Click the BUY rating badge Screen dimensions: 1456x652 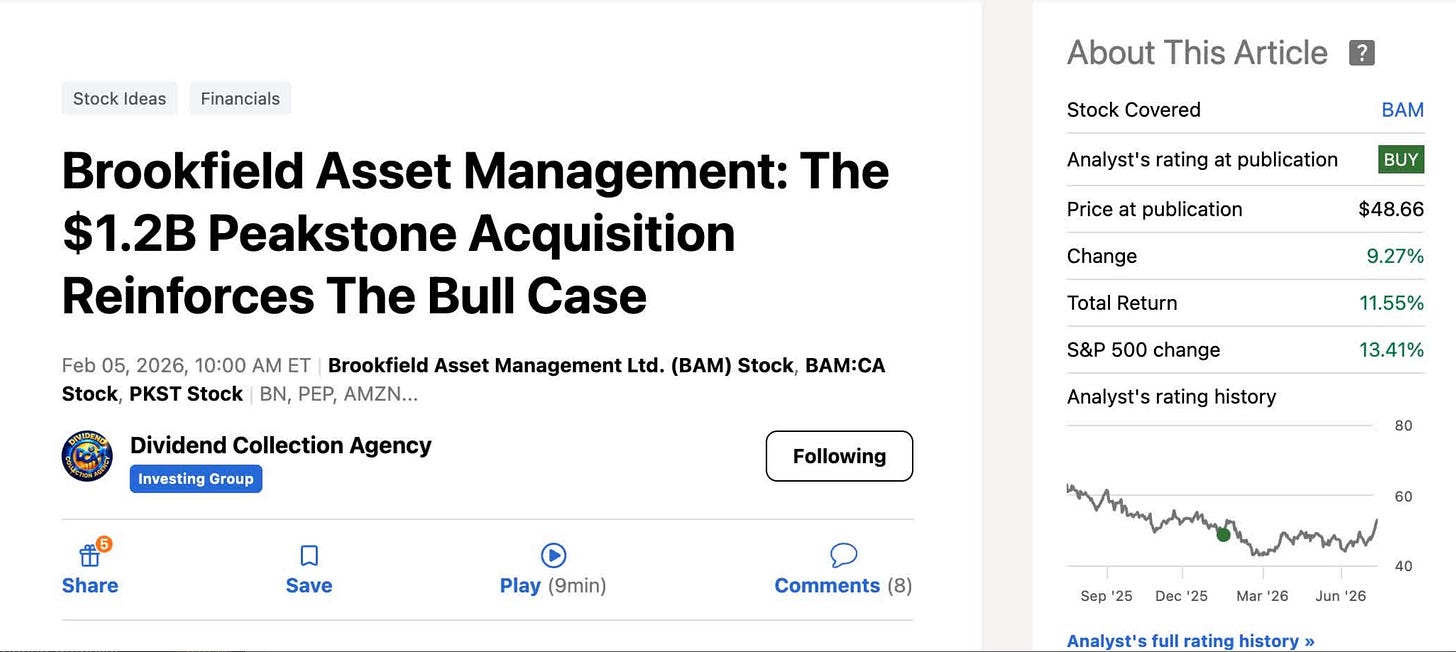(1401, 160)
